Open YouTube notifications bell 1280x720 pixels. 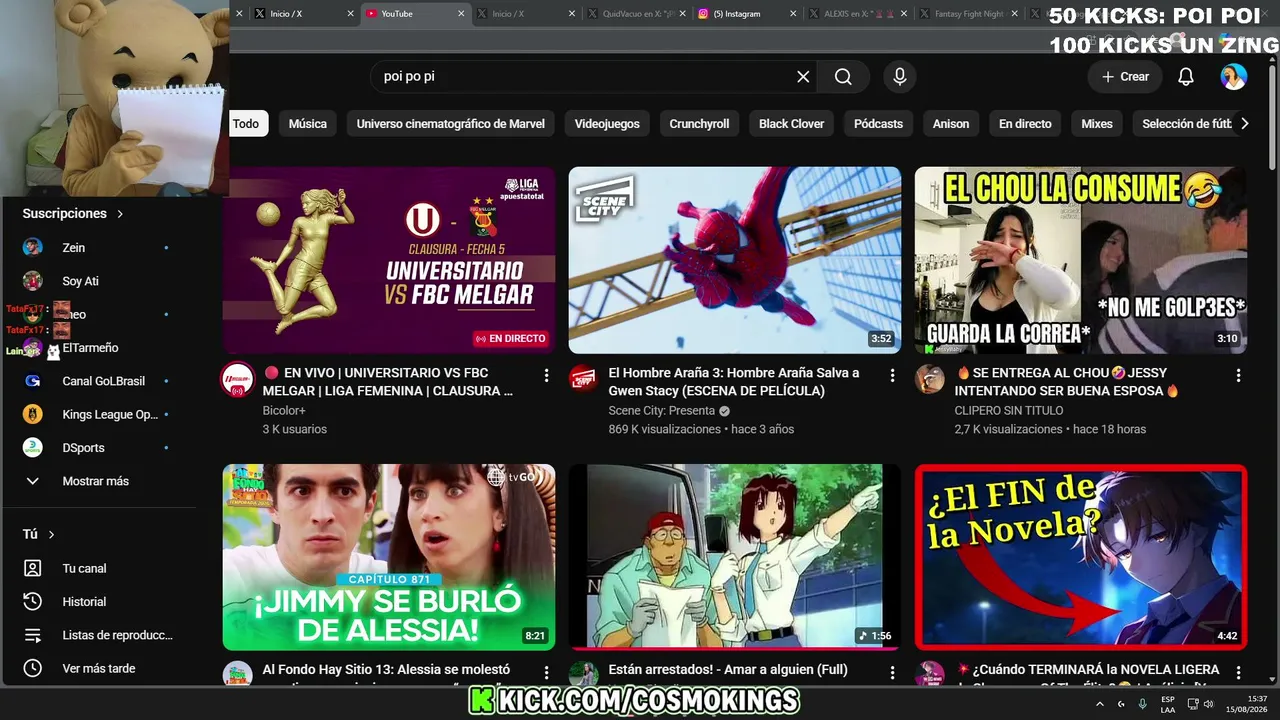[x=1186, y=77]
